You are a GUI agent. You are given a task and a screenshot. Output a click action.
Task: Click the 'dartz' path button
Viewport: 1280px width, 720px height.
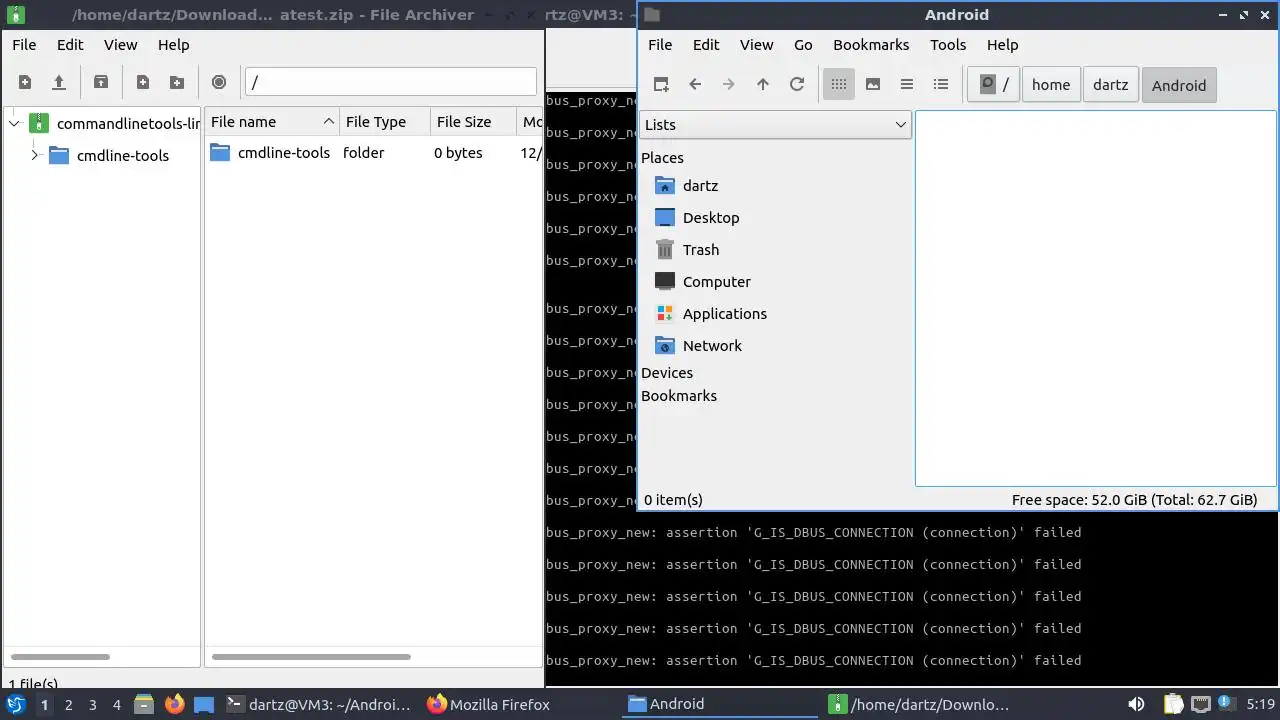1111,84
